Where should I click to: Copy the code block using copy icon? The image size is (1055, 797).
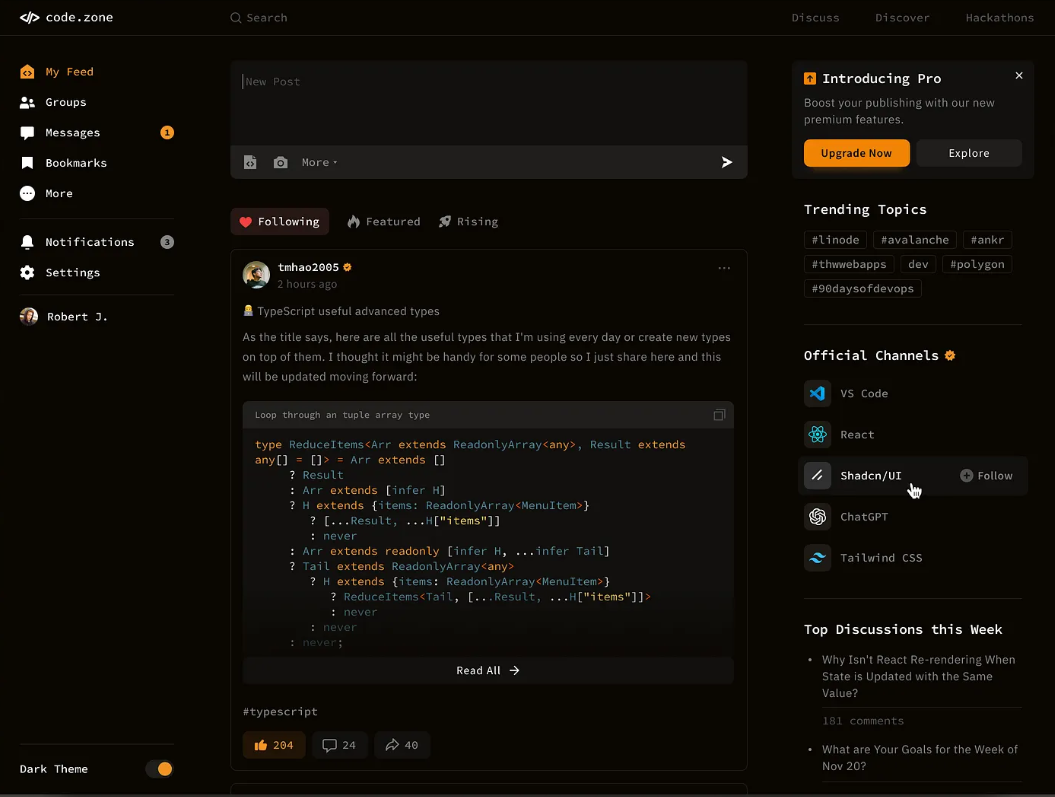tap(719, 415)
